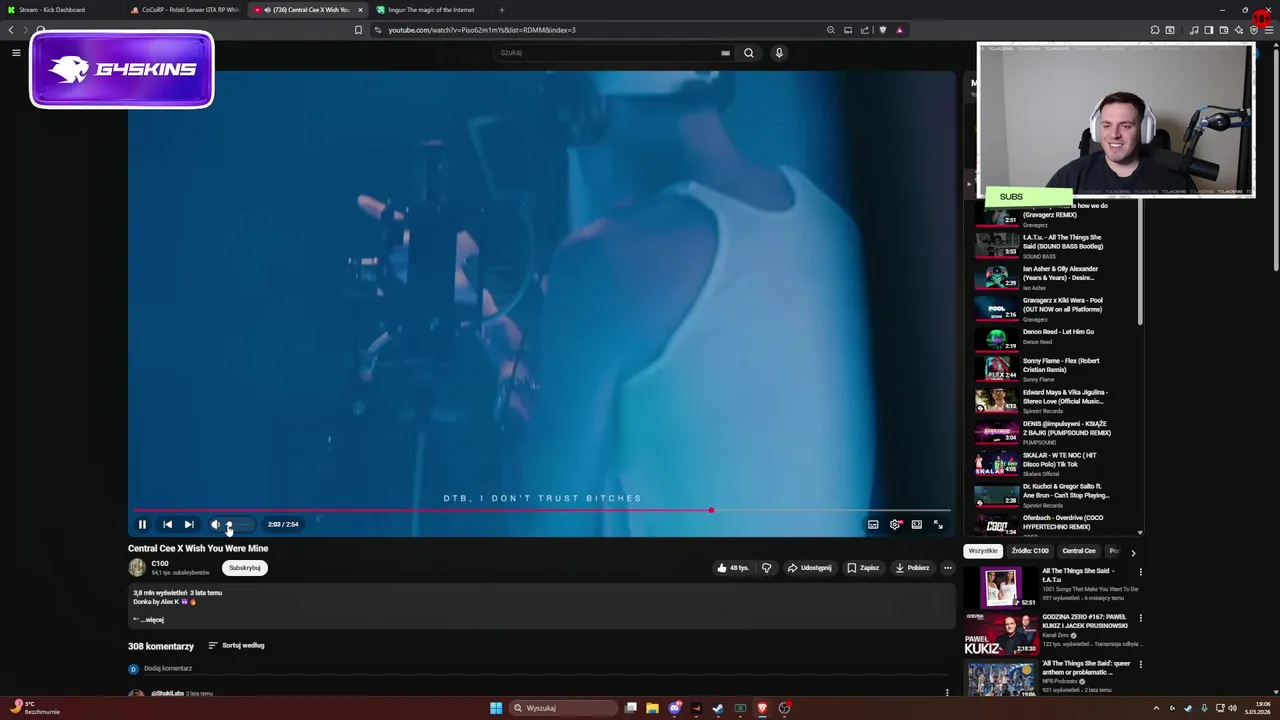Screen dimensions: 1280x720
Task: Adjust the player volume slider
Action: 238,524
